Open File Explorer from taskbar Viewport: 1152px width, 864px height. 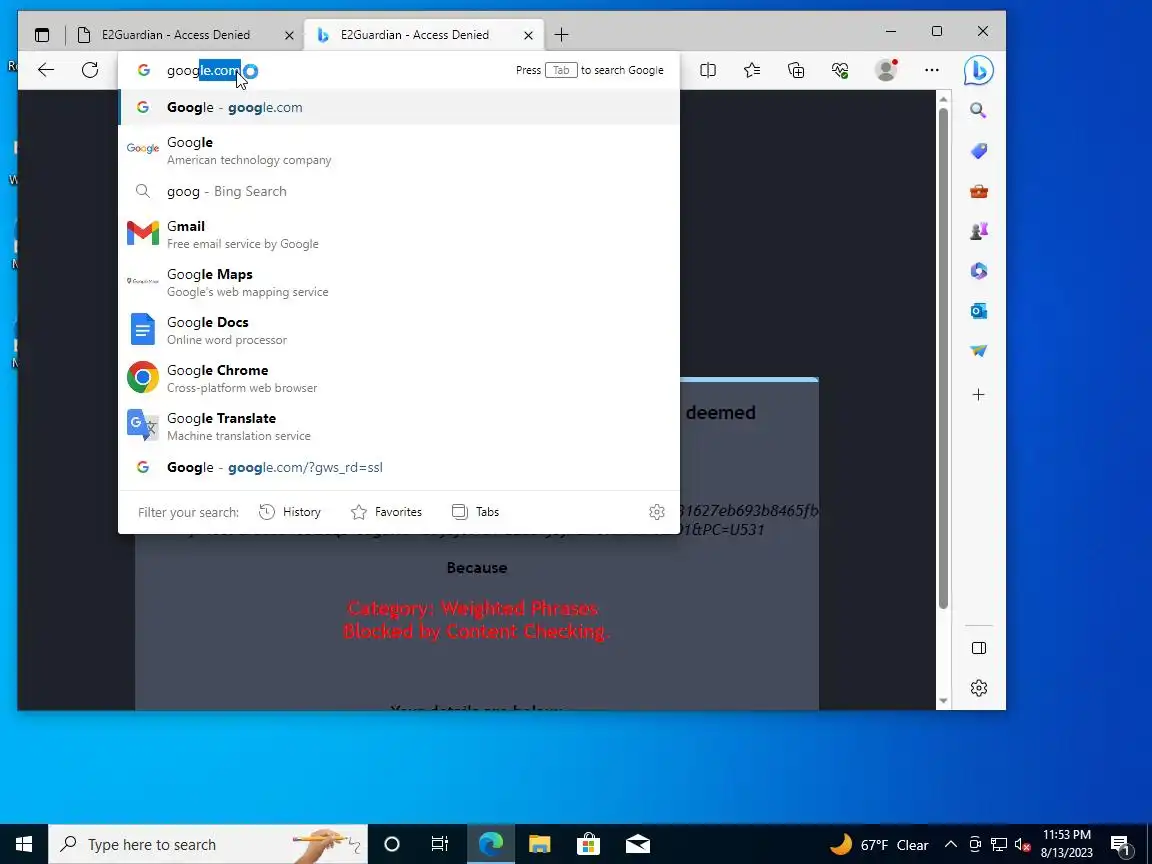[540, 844]
